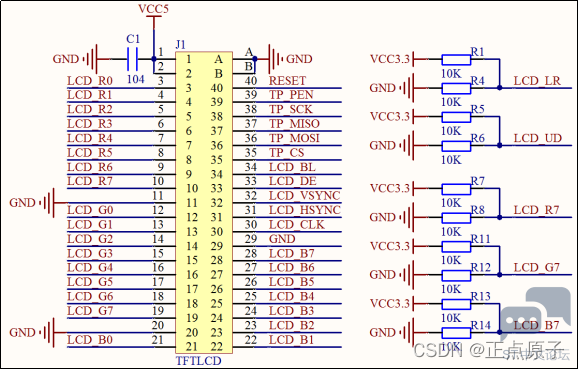Select the LCD_VSYNC net label
This screenshot has width=579, height=370.
click(x=305, y=196)
